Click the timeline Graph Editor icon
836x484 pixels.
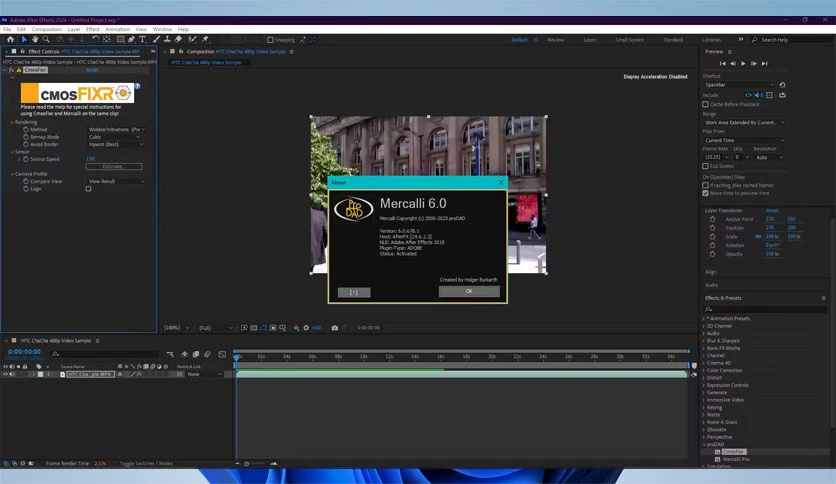coord(222,354)
